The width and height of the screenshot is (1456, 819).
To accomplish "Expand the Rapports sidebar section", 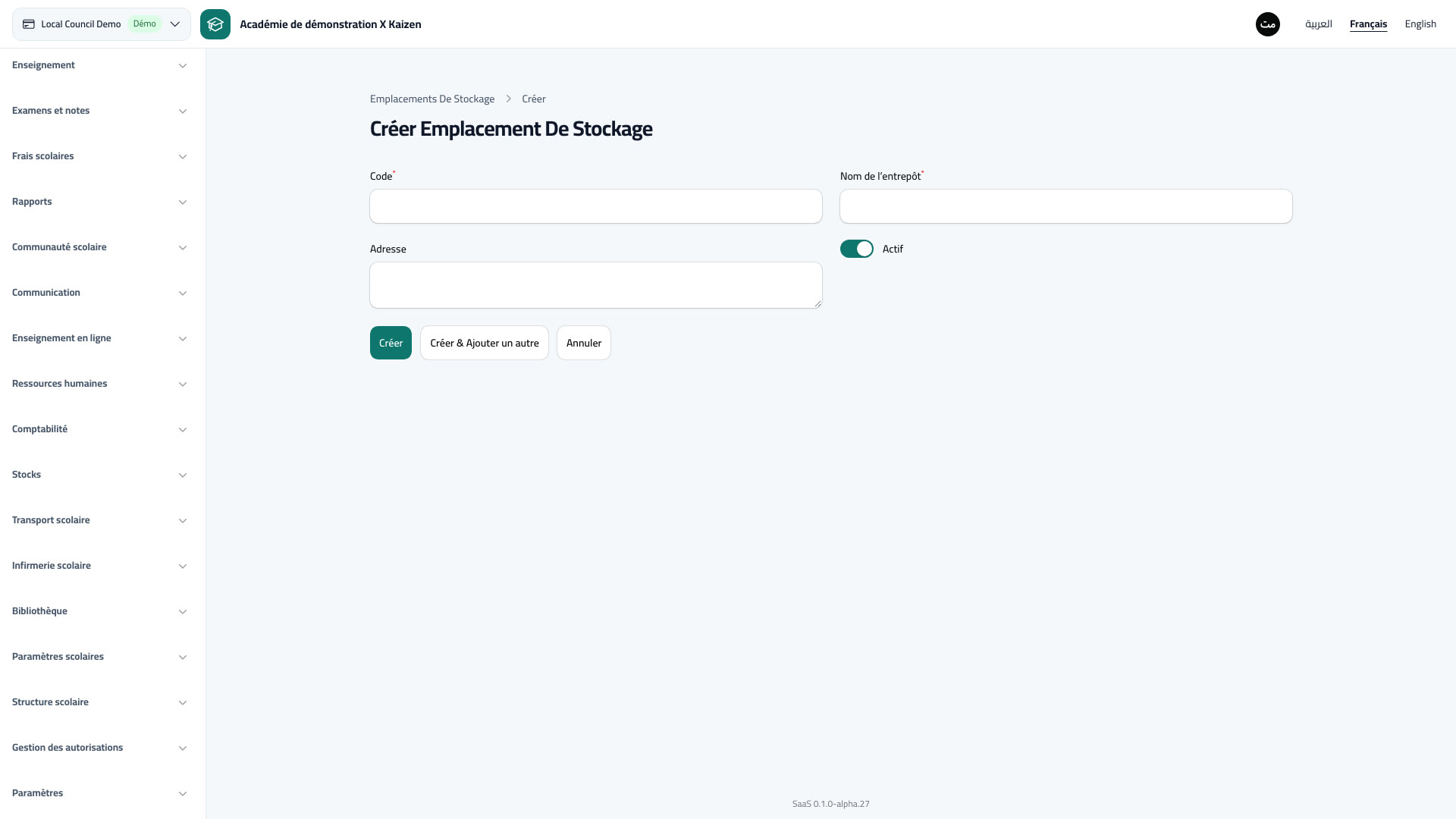I will (99, 202).
